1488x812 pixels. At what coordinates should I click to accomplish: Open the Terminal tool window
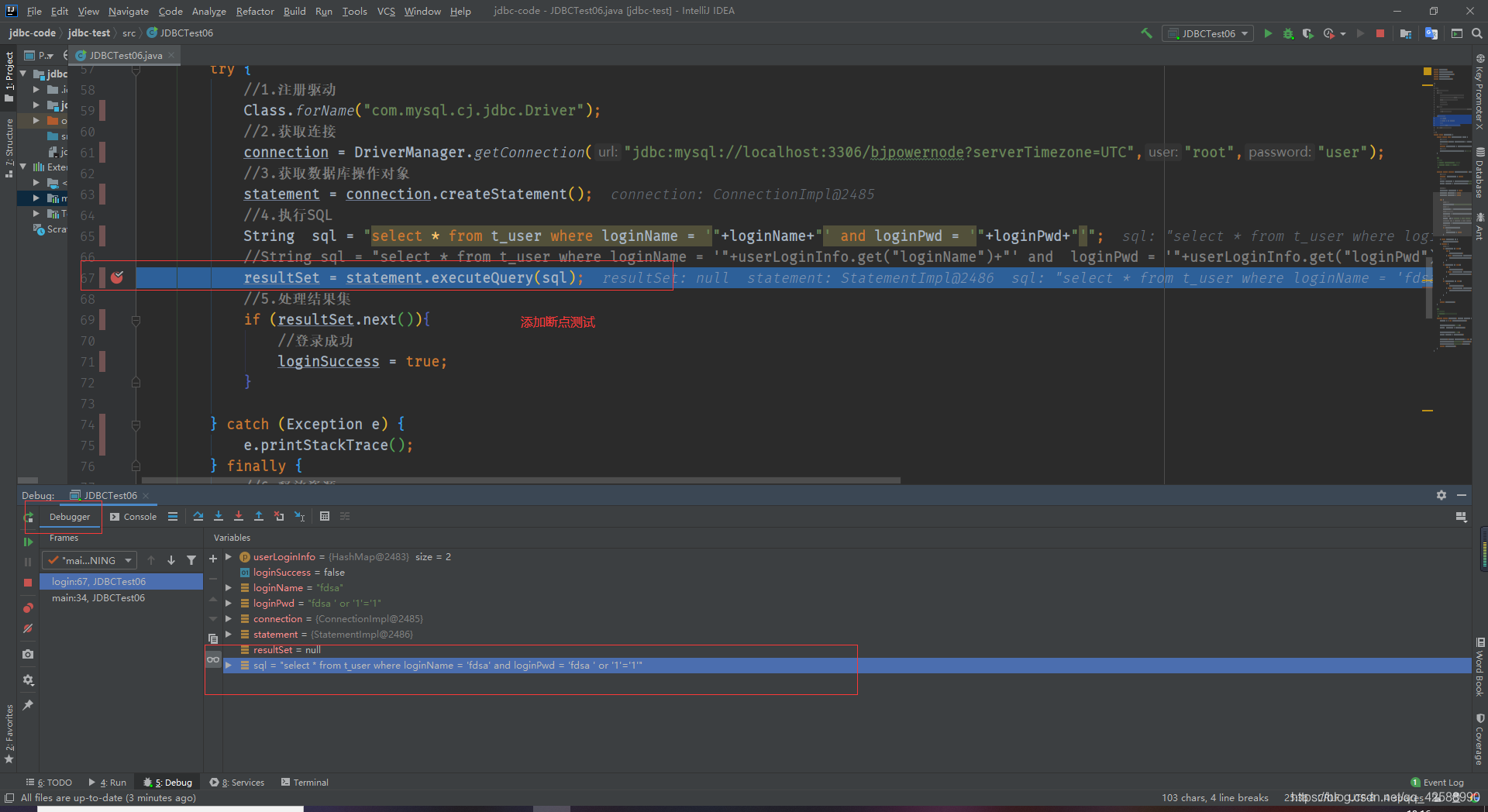[305, 783]
